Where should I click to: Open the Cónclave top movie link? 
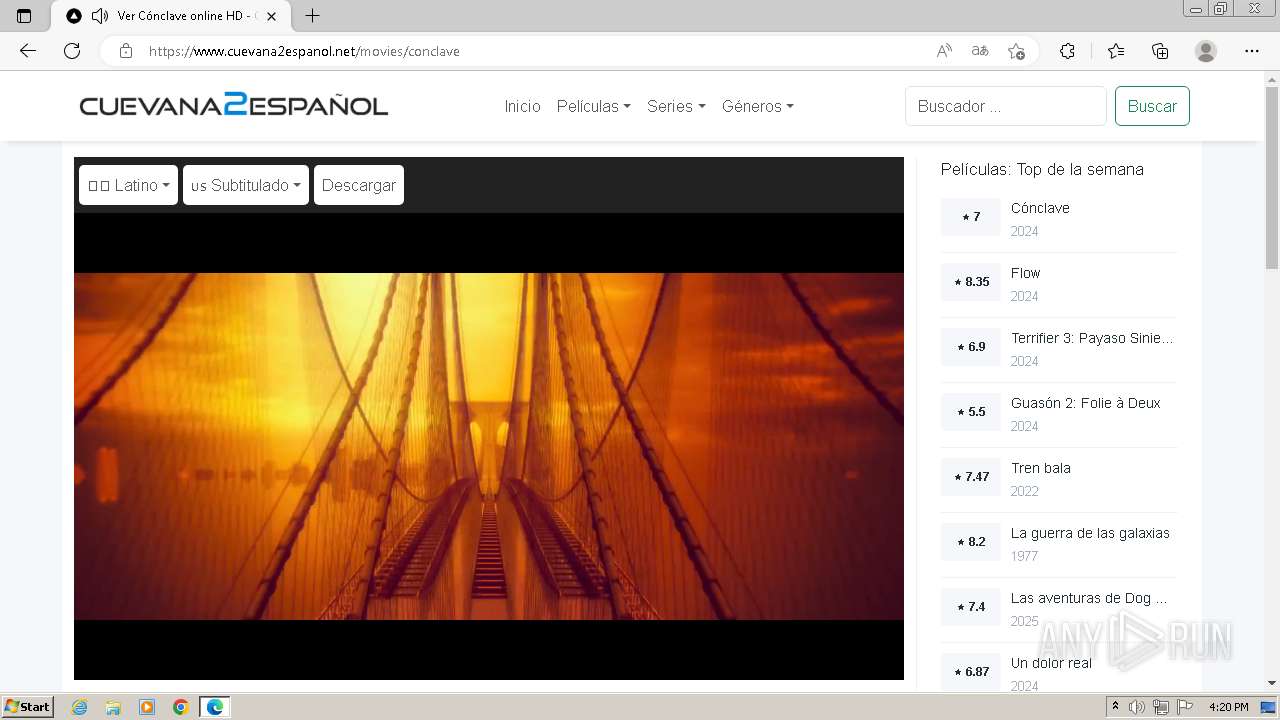(x=1040, y=208)
